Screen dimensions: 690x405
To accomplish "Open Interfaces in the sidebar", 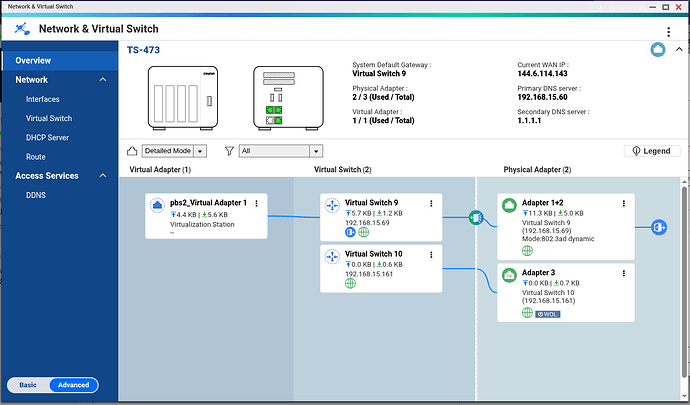I will tap(43, 99).
